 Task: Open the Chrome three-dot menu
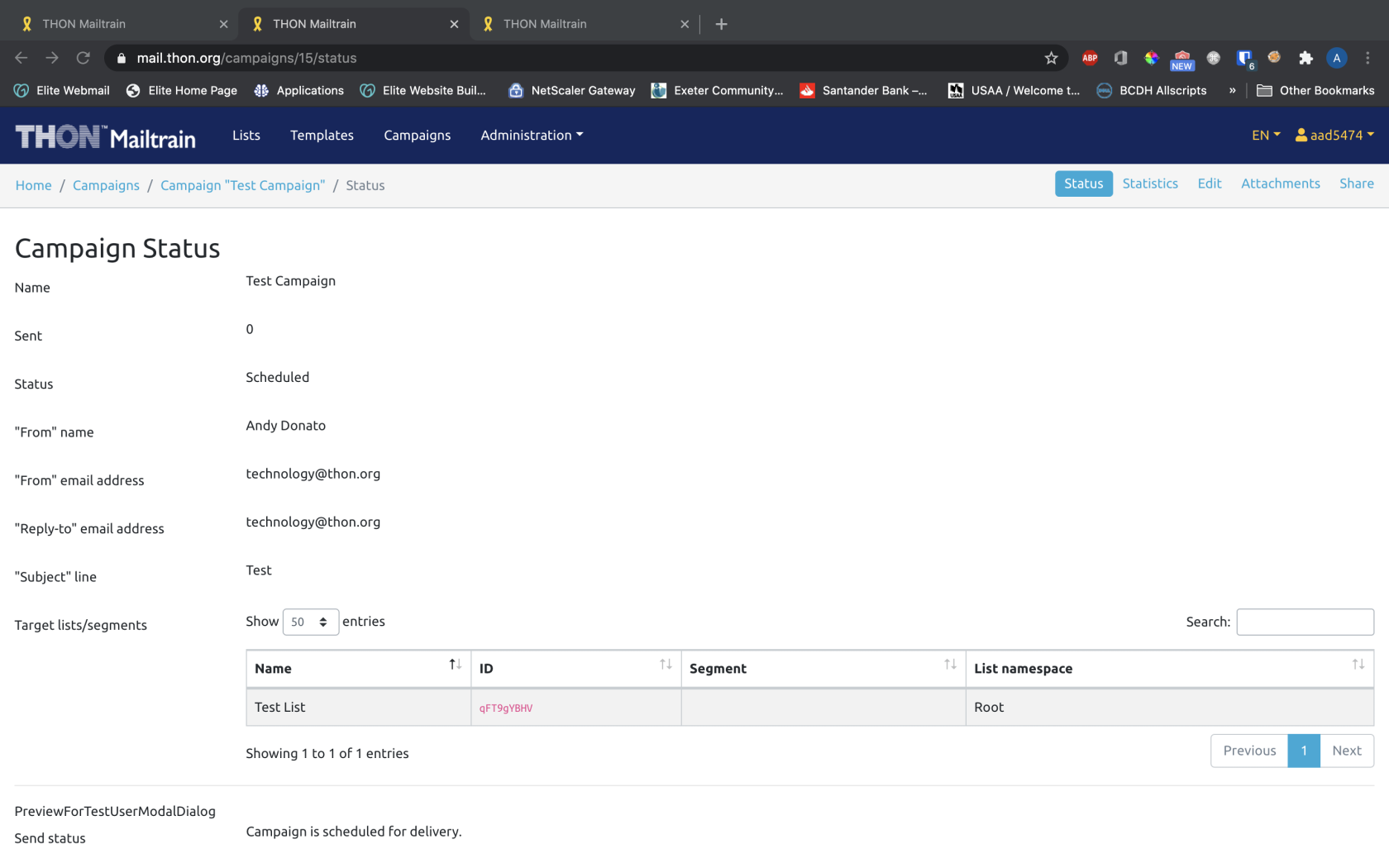point(1368,58)
